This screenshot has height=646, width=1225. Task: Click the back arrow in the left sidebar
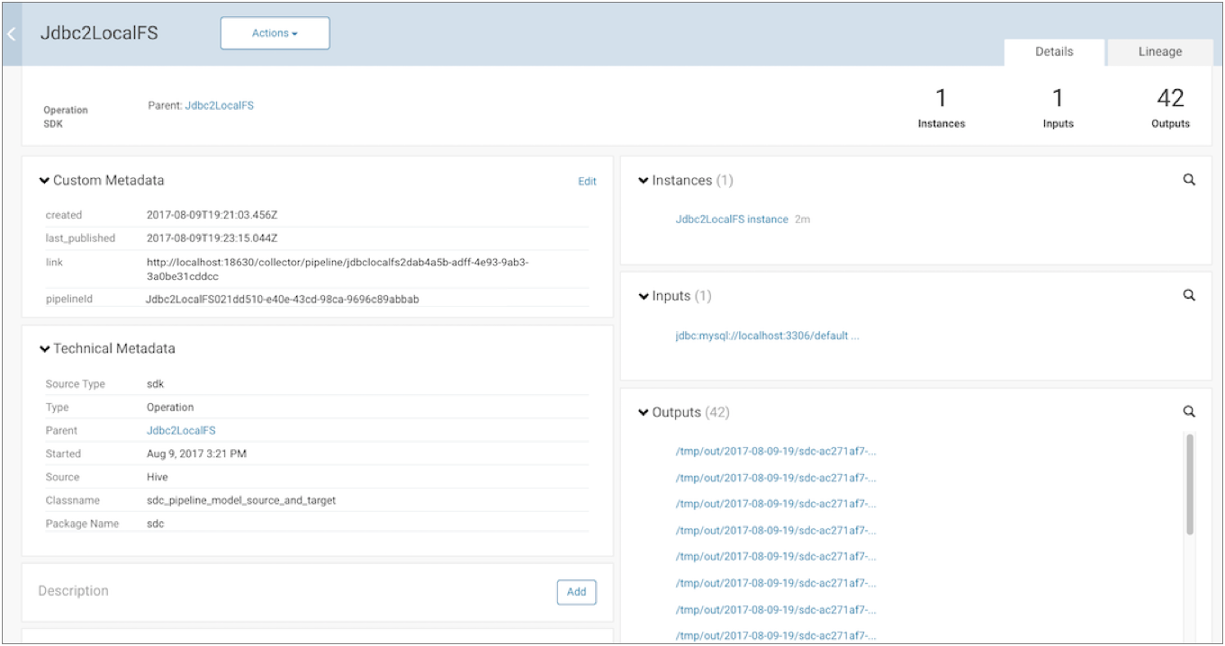[x=11, y=34]
